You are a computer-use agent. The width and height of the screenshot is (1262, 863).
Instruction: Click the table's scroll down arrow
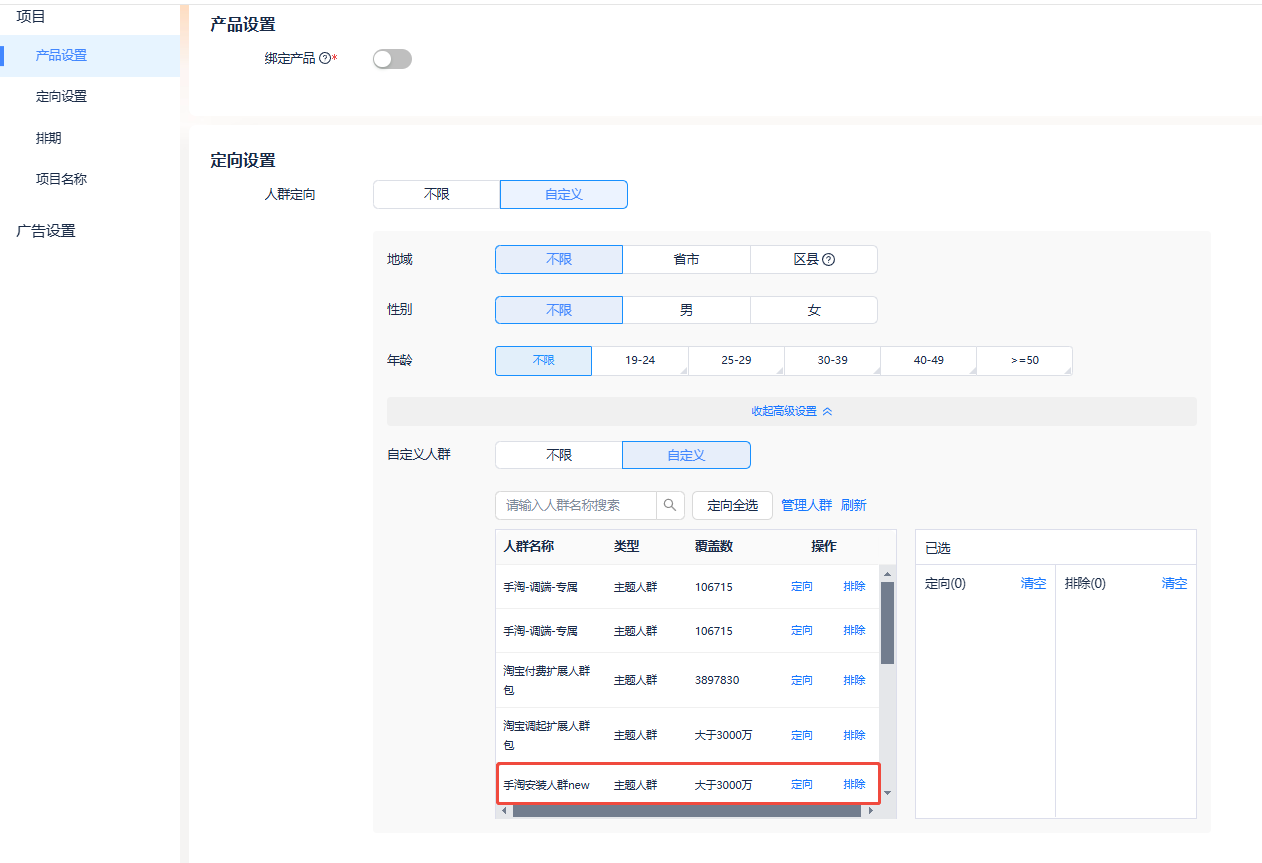pos(886,794)
